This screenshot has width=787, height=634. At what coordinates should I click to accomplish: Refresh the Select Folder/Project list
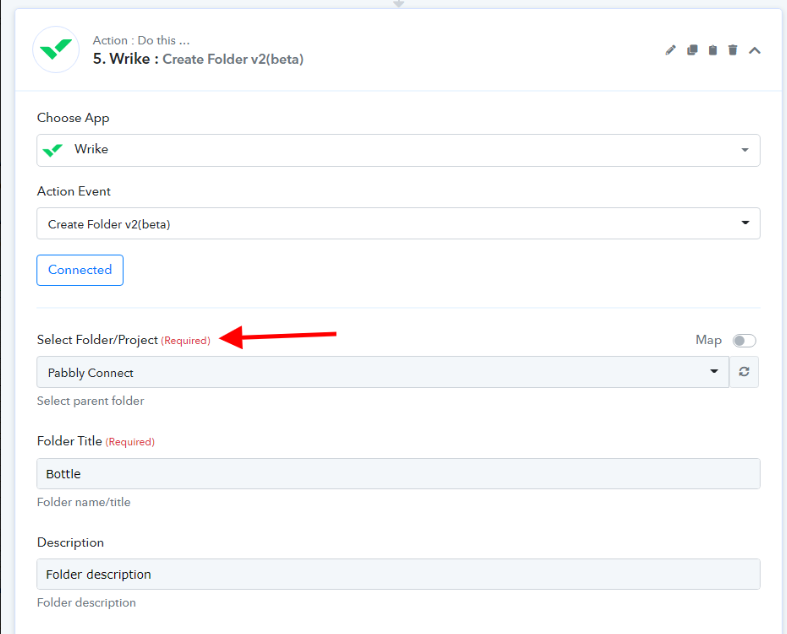pos(744,372)
